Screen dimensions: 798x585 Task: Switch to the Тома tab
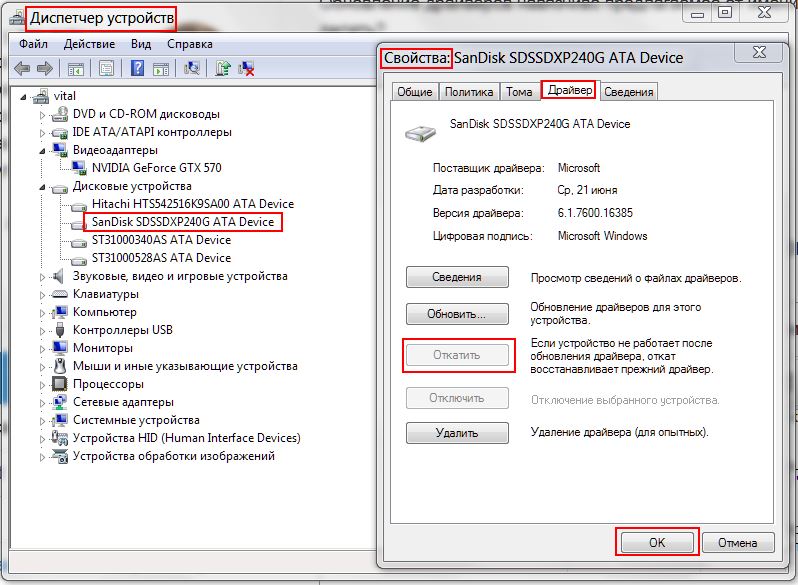519,92
